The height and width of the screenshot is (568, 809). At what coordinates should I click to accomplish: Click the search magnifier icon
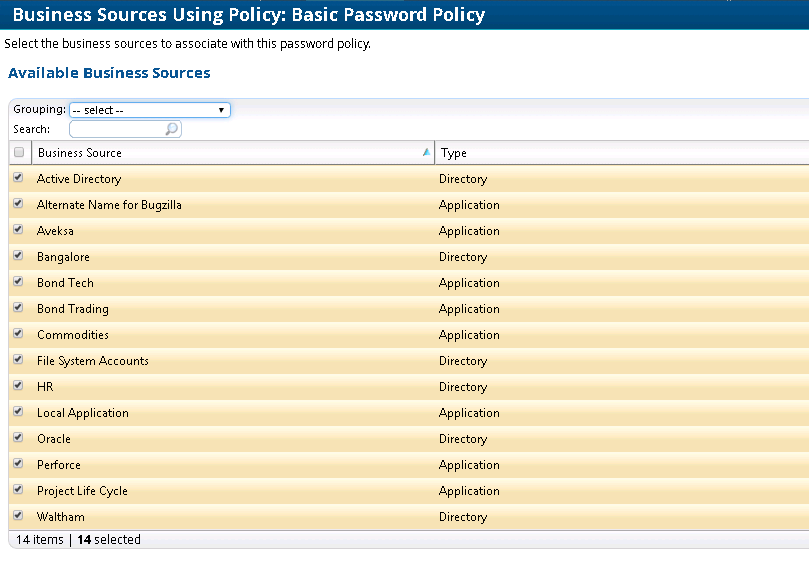click(171, 129)
